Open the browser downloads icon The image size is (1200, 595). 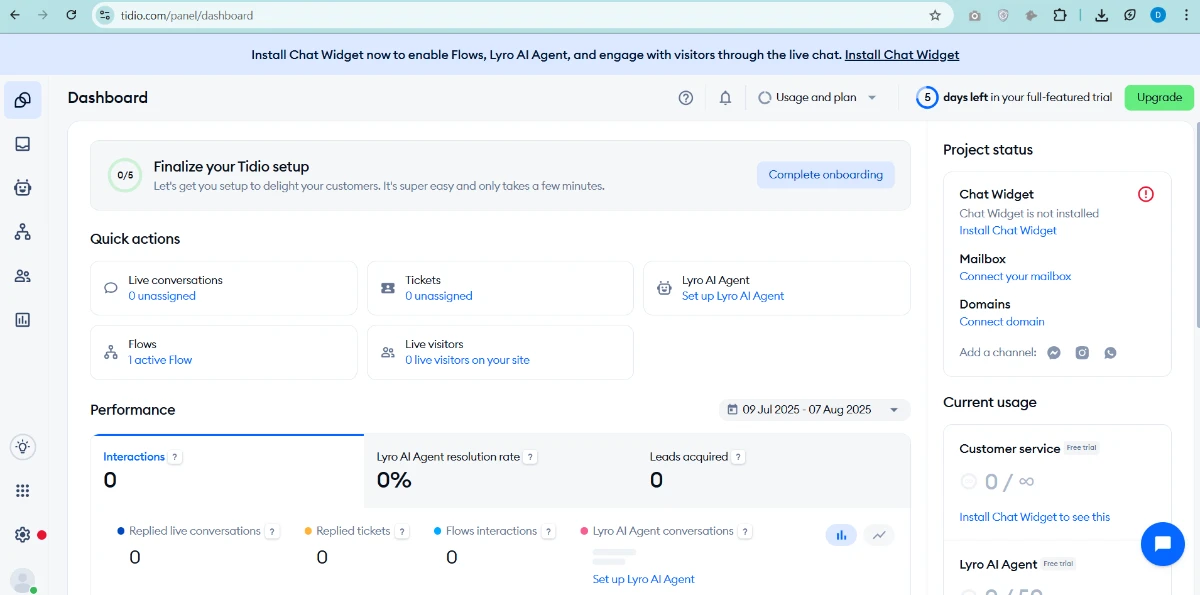pos(1101,15)
